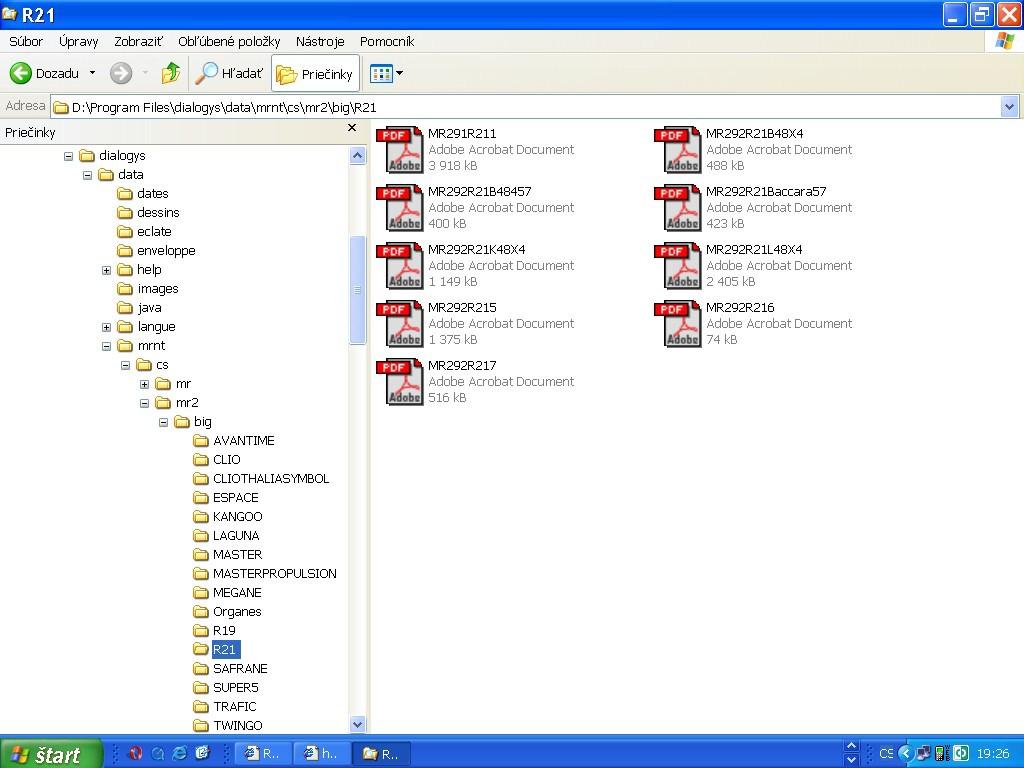Open the Views icon in toolbar

[x=381, y=74]
